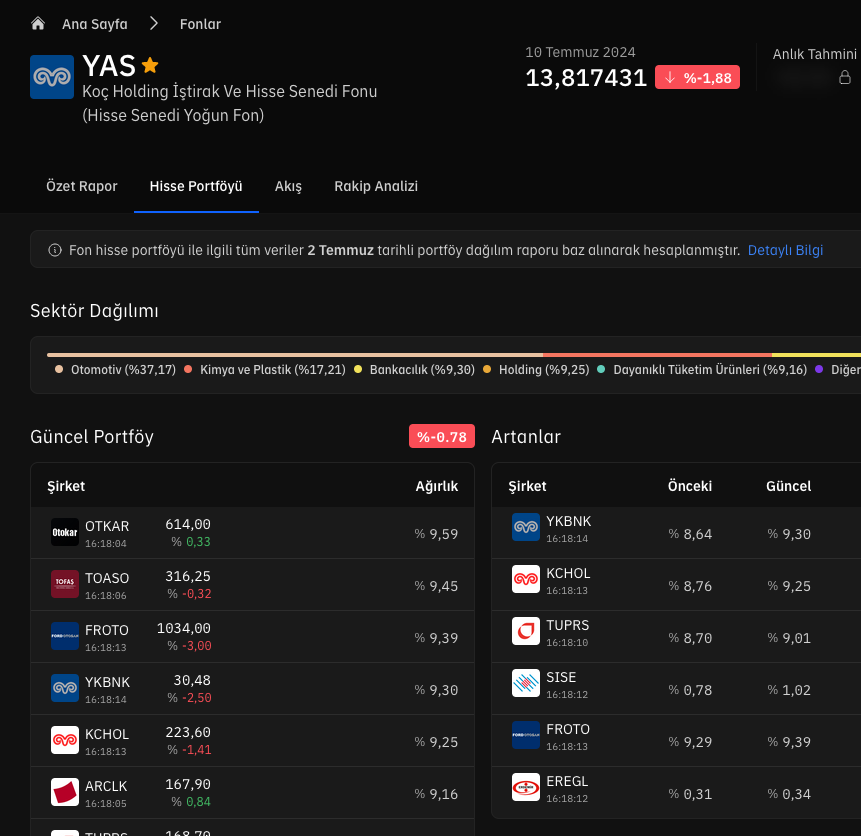861x836 pixels.
Task: Switch to the Özet Rapor tab
Action: pos(82,186)
